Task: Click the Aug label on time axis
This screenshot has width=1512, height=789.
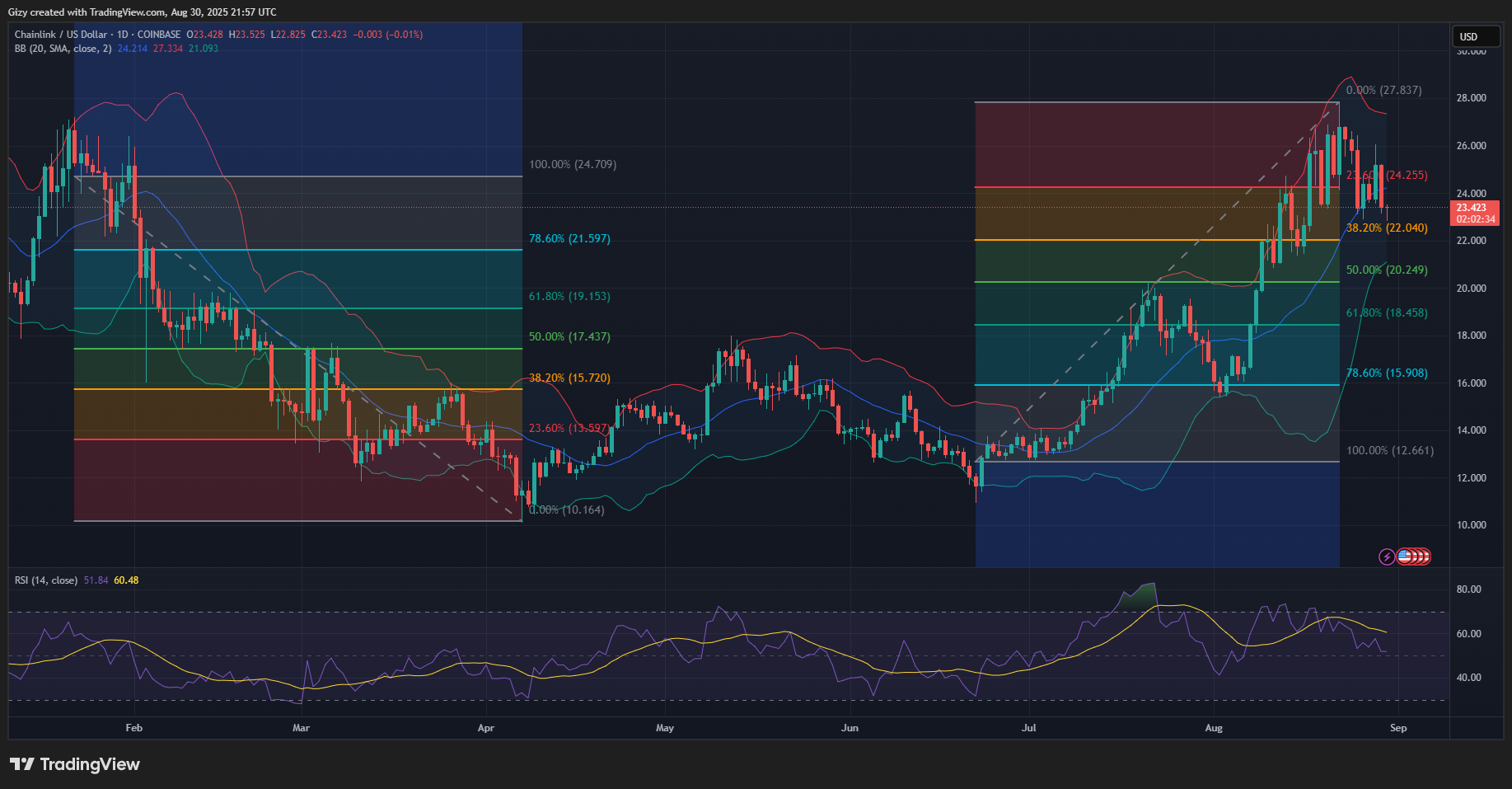Action: point(1213,728)
